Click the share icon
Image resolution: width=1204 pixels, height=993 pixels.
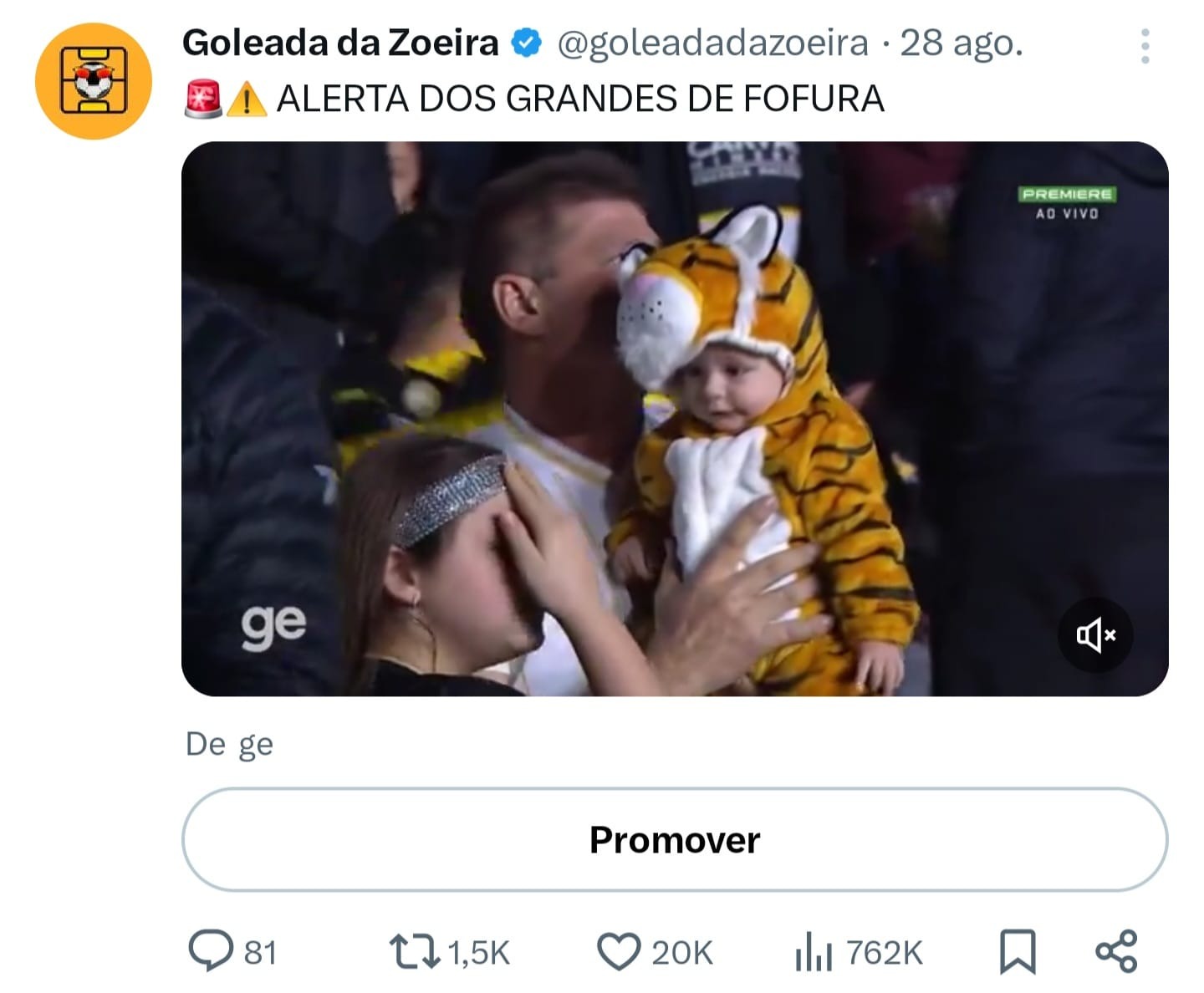click(1116, 952)
